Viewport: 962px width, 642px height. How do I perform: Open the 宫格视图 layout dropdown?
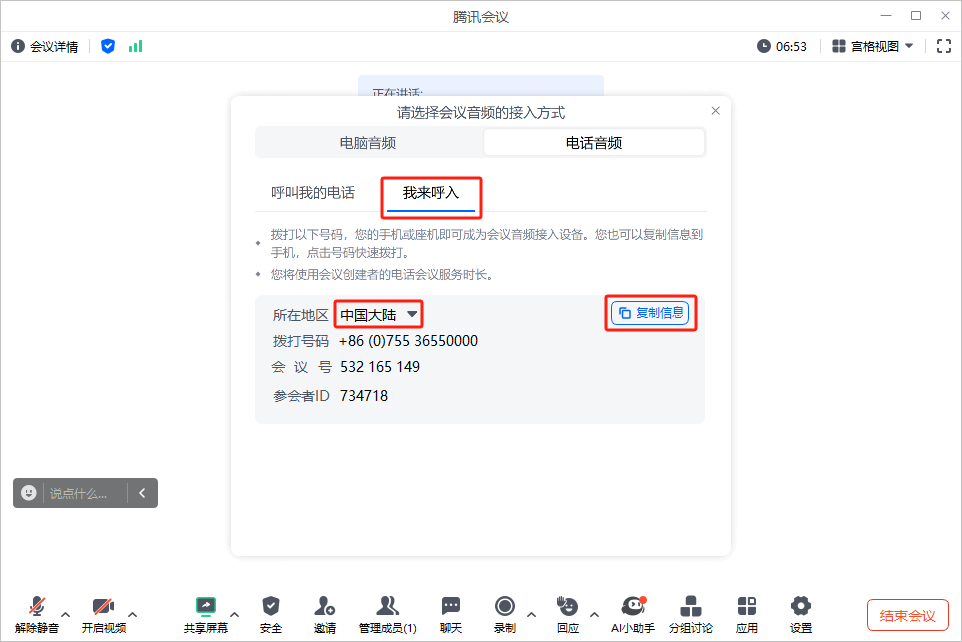872,47
